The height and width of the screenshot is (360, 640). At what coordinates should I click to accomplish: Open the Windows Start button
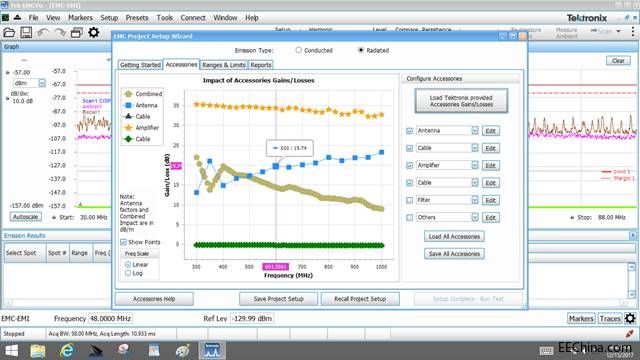click(x=11, y=351)
